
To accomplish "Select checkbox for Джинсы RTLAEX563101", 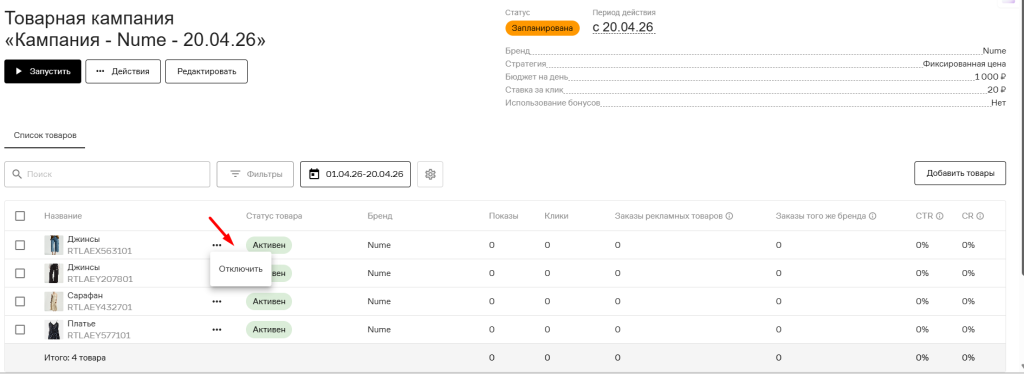I will click(x=20, y=245).
